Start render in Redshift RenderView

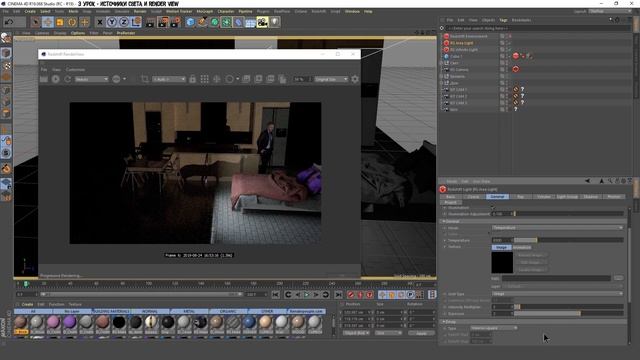(56, 79)
